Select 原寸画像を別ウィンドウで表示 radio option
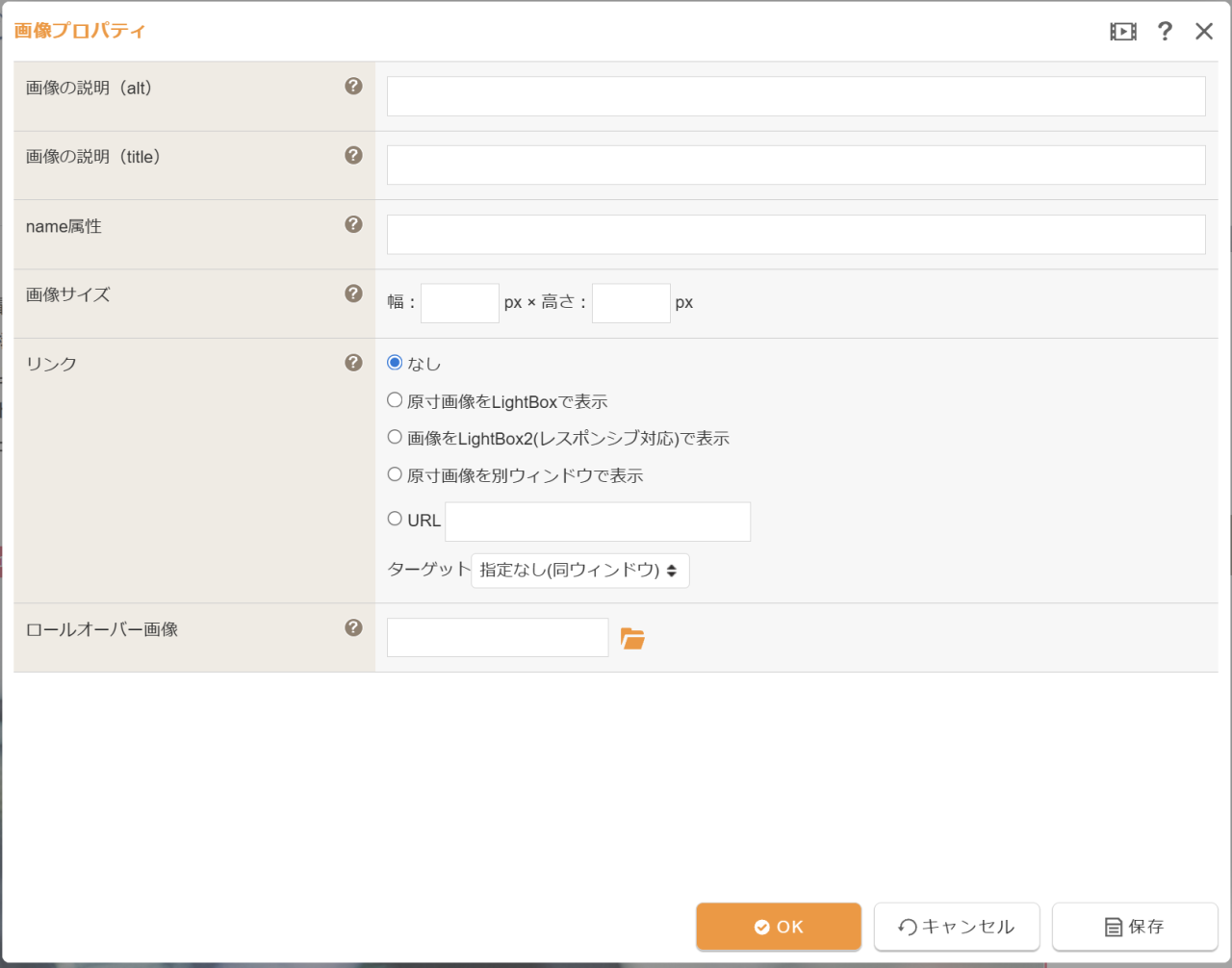The height and width of the screenshot is (968, 1232). [395, 474]
